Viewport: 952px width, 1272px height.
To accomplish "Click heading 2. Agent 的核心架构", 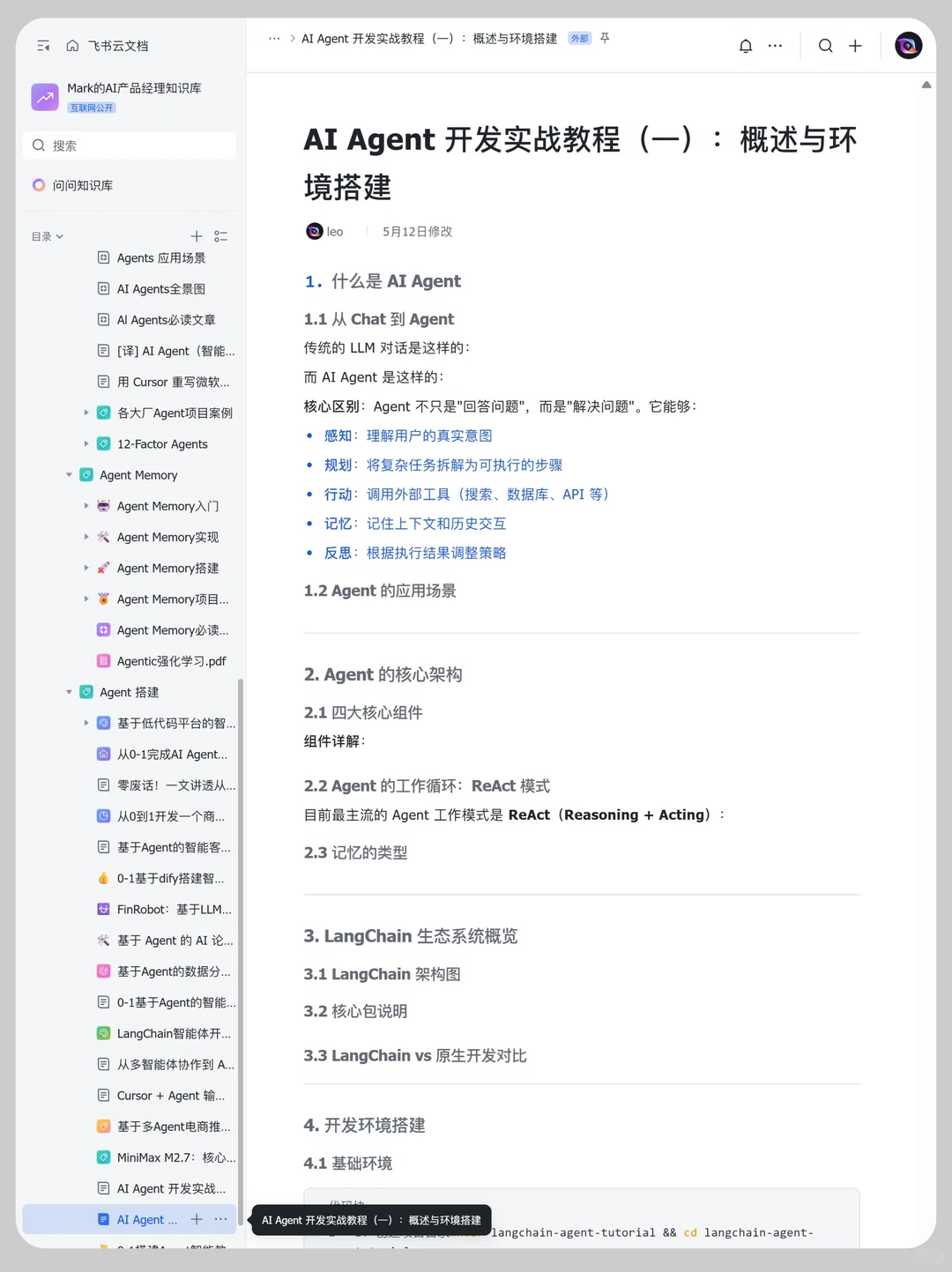I will click(383, 674).
